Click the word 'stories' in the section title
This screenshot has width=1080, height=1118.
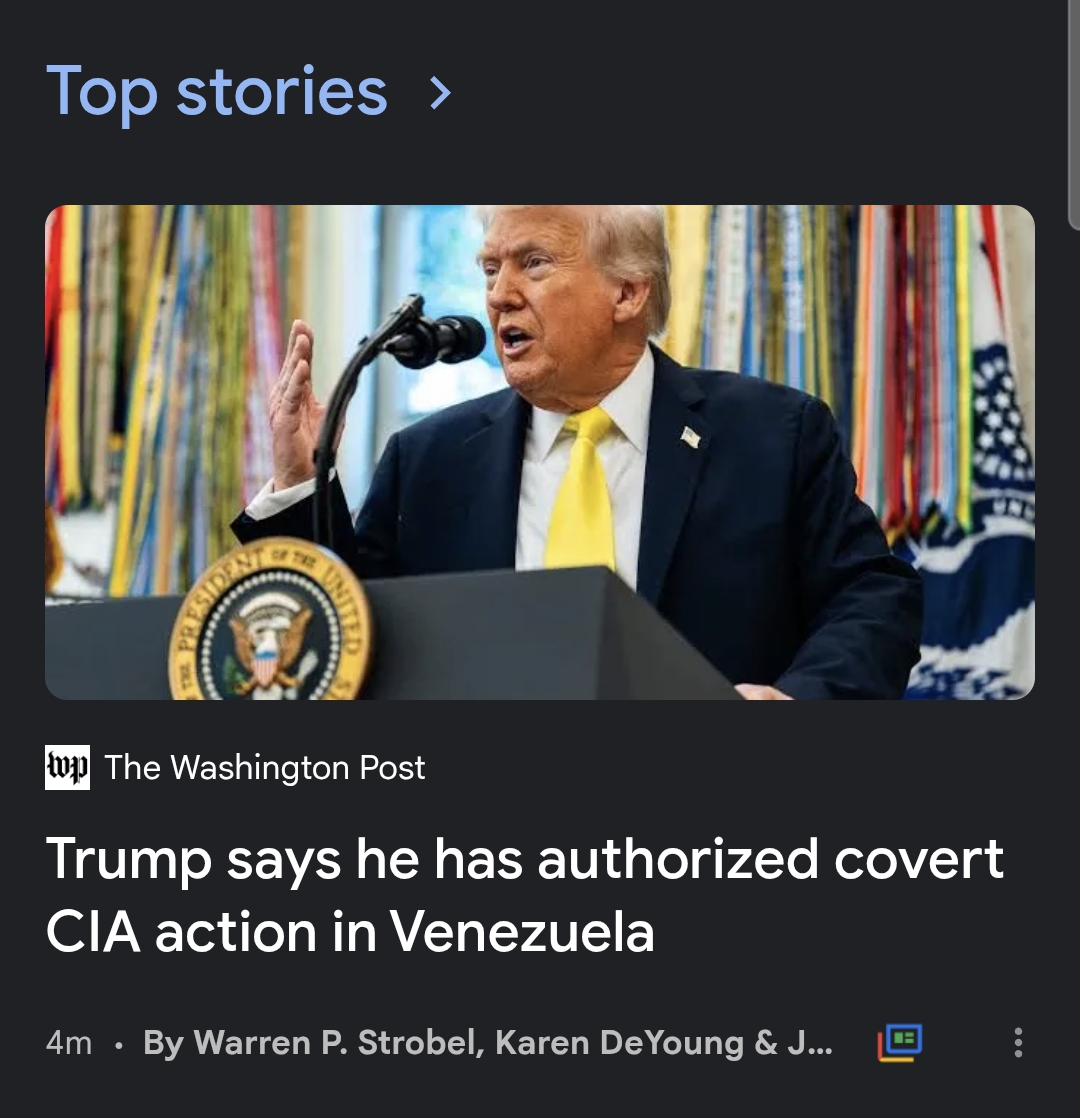point(282,91)
